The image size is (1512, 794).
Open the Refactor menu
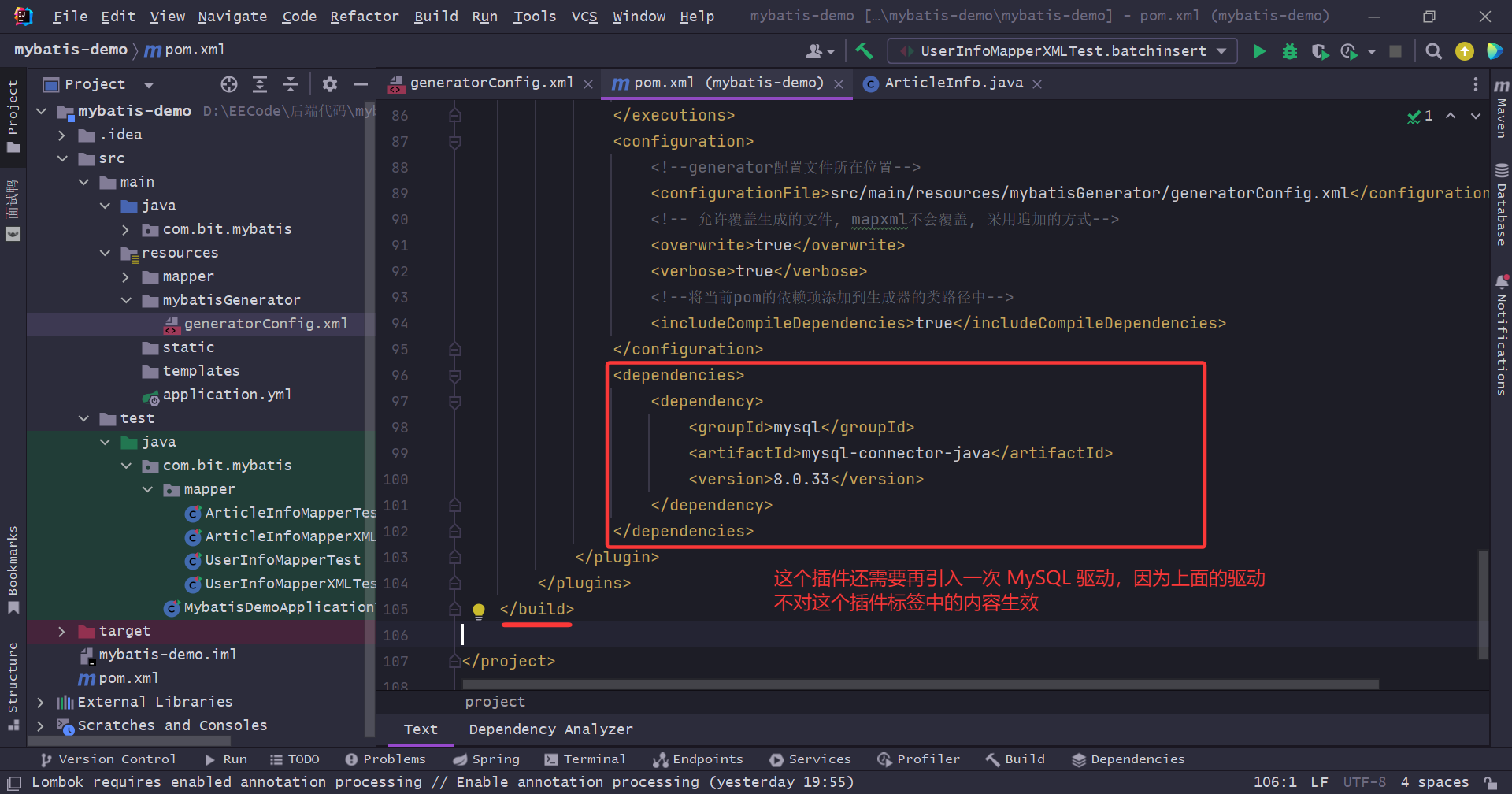click(364, 17)
